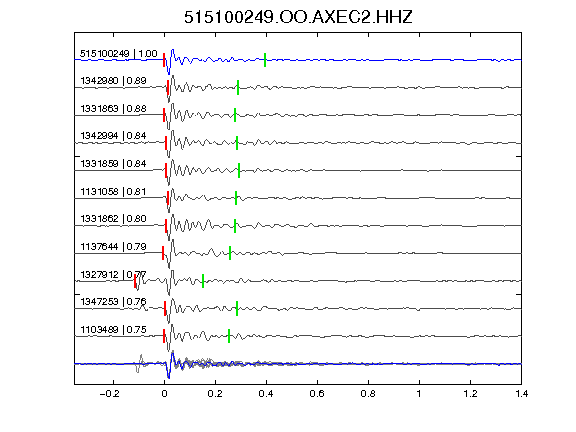The height and width of the screenshot is (432, 576).
Task: Click the green marker on the blue trace
Action: [265, 60]
